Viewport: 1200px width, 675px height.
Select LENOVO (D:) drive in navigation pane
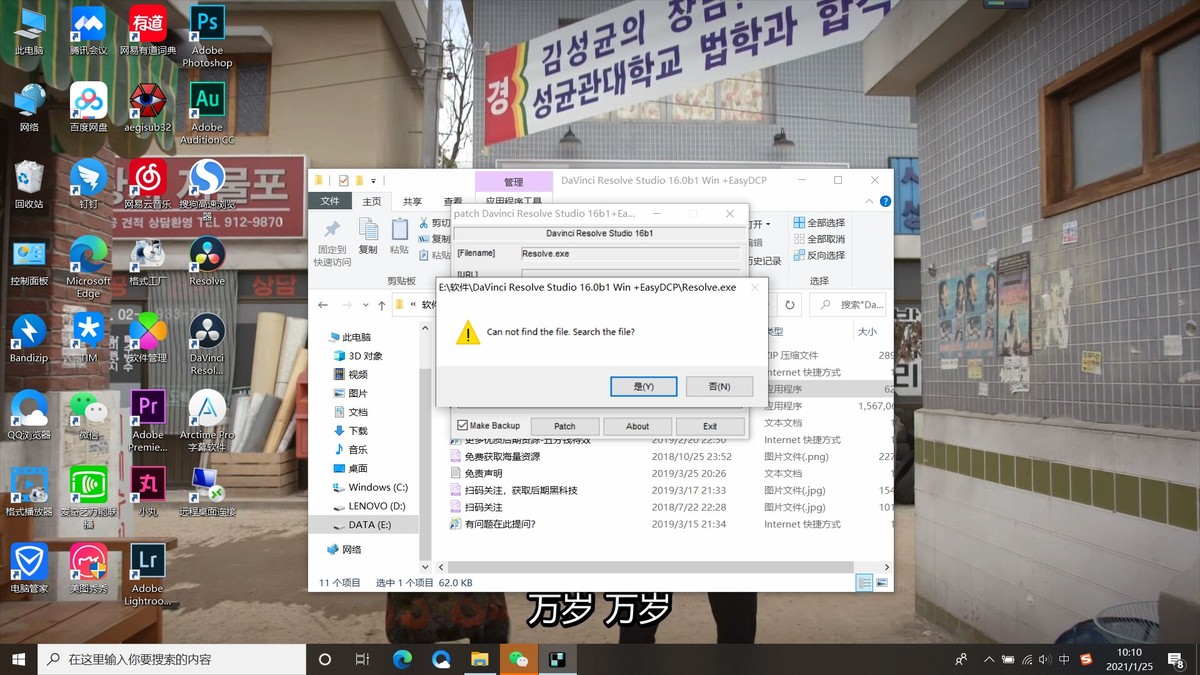376,506
